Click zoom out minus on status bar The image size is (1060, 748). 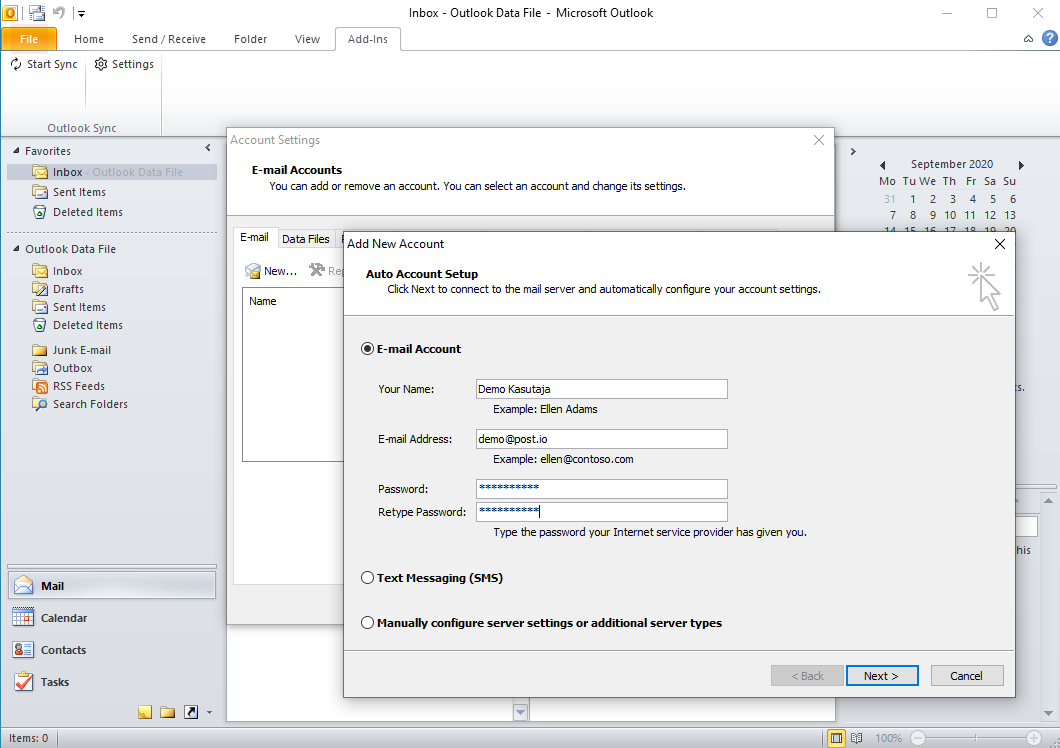917,738
